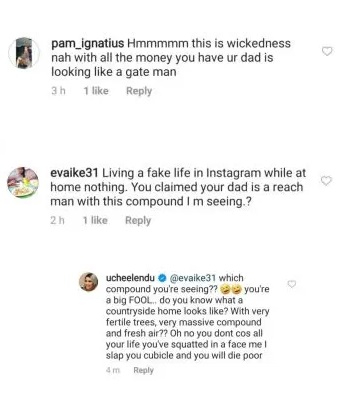364x403 pixels.
Task: Tap the 2 h timestamp under evaike31's comment
Action: 57,220
